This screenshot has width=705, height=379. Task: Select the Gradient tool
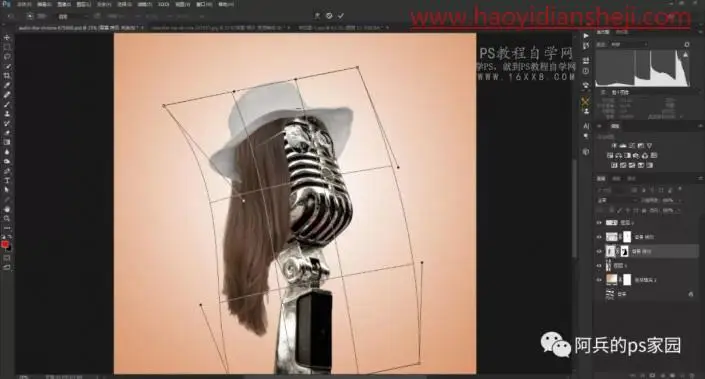[7, 142]
